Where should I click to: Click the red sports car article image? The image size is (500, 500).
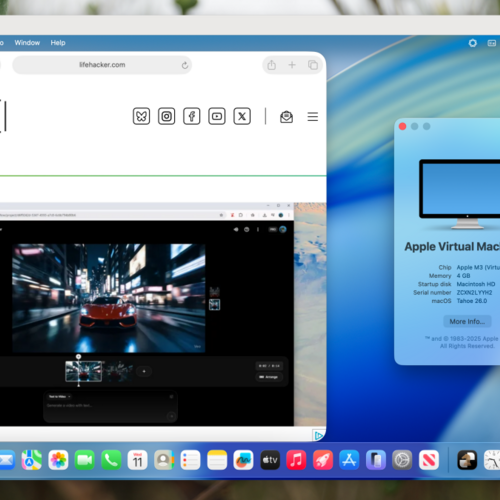coord(109,298)
